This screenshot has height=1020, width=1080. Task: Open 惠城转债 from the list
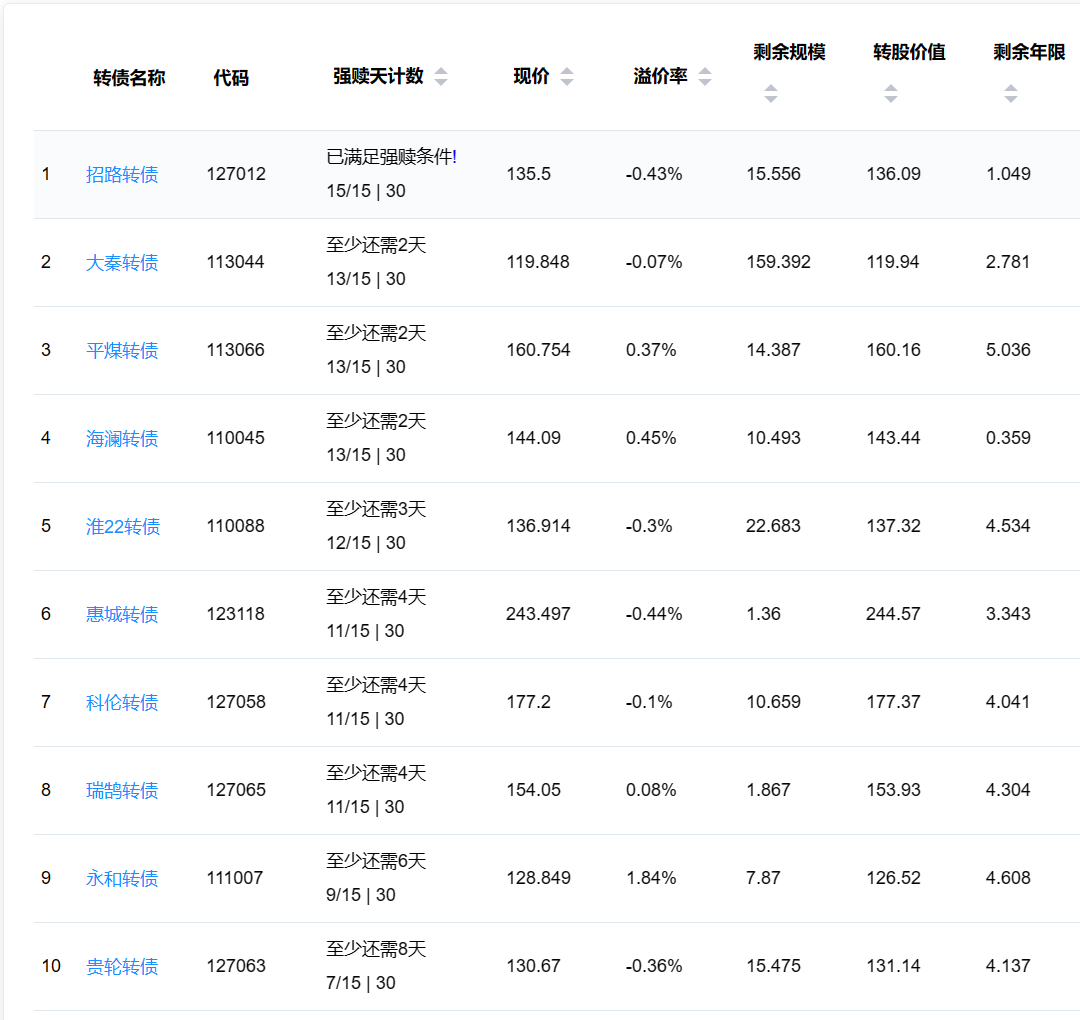click(x=122, y=615)
